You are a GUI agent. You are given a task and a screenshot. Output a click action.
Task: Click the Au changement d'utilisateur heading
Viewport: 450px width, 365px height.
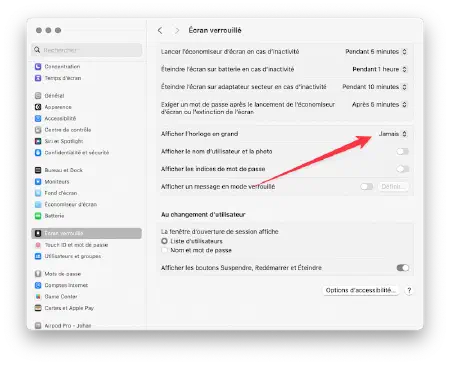(x=203, y=215)
